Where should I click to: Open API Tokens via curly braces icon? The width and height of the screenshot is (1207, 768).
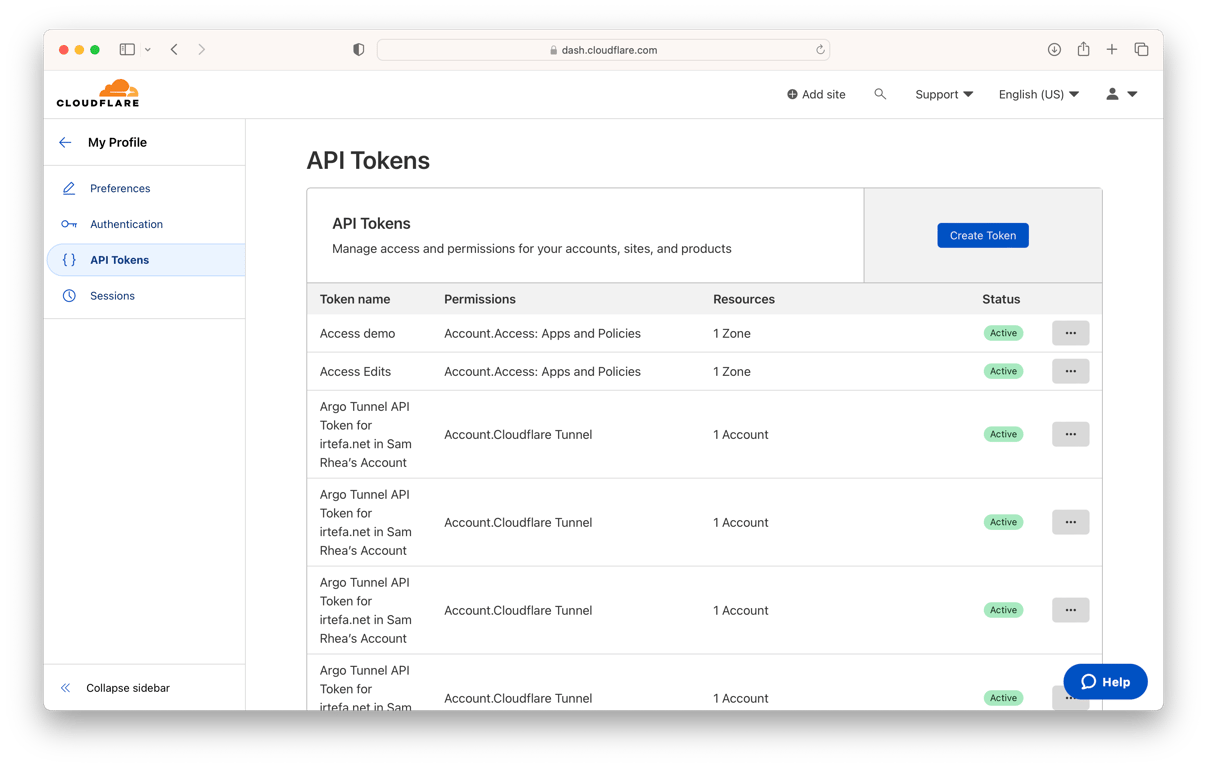click(68, 259)
